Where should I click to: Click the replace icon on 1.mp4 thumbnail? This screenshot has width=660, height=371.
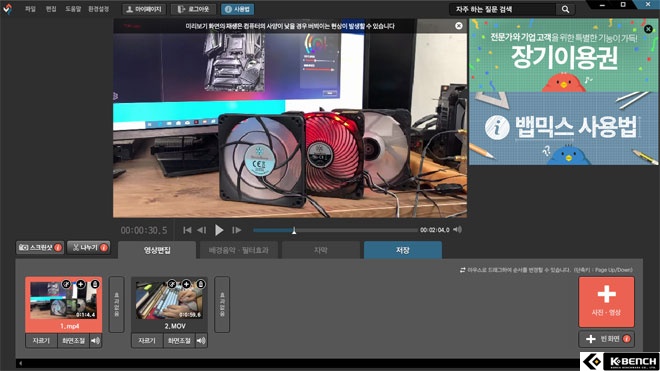click(66, 284)
